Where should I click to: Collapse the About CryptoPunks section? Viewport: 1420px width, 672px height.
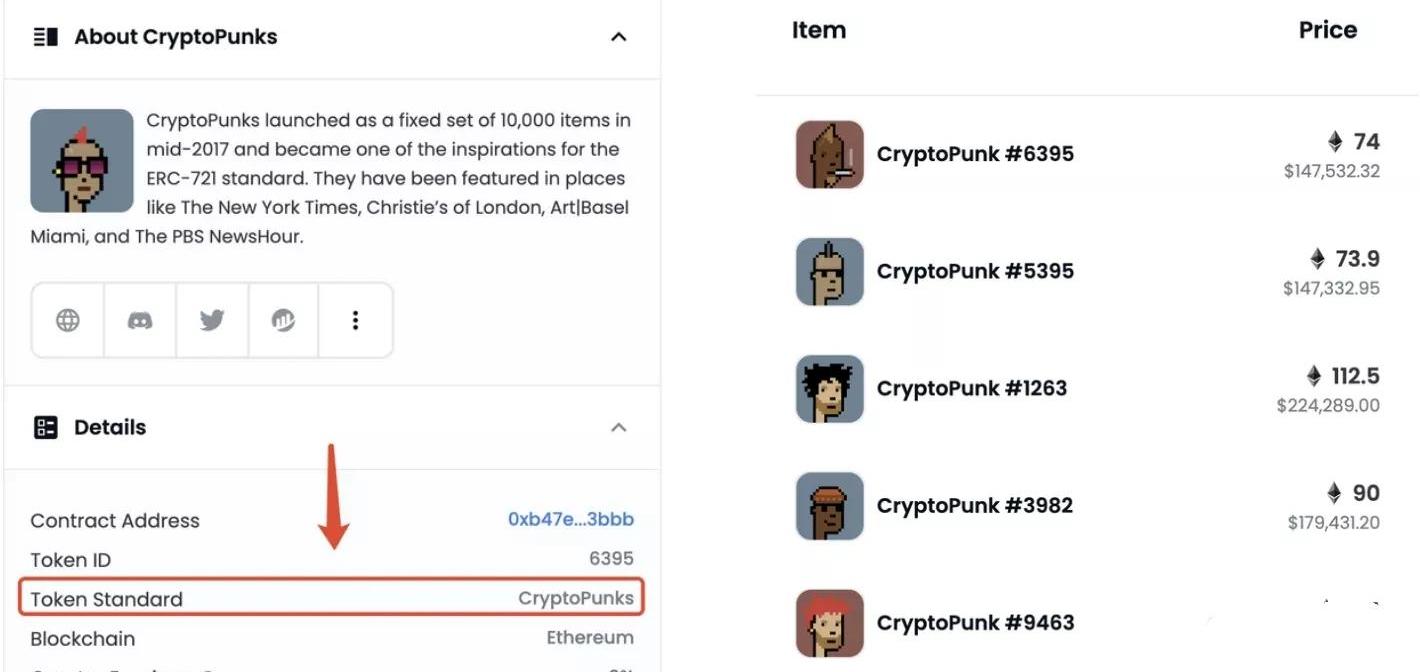pos(619,37)
